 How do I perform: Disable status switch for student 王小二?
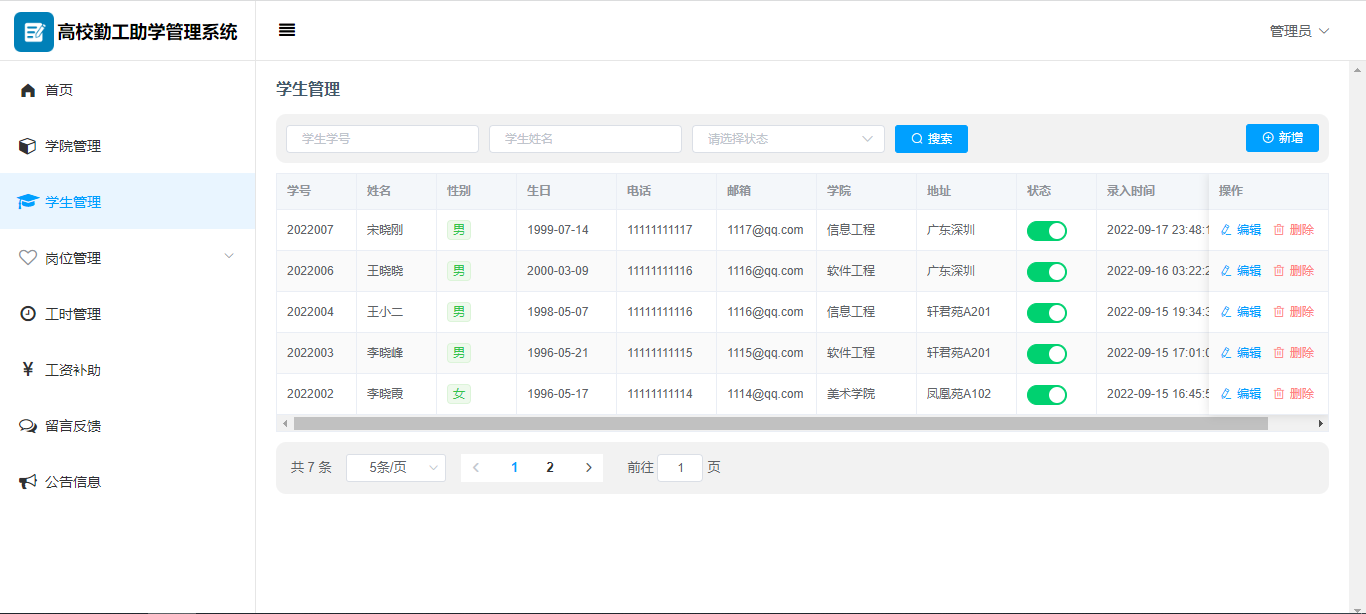[1046, 313]
